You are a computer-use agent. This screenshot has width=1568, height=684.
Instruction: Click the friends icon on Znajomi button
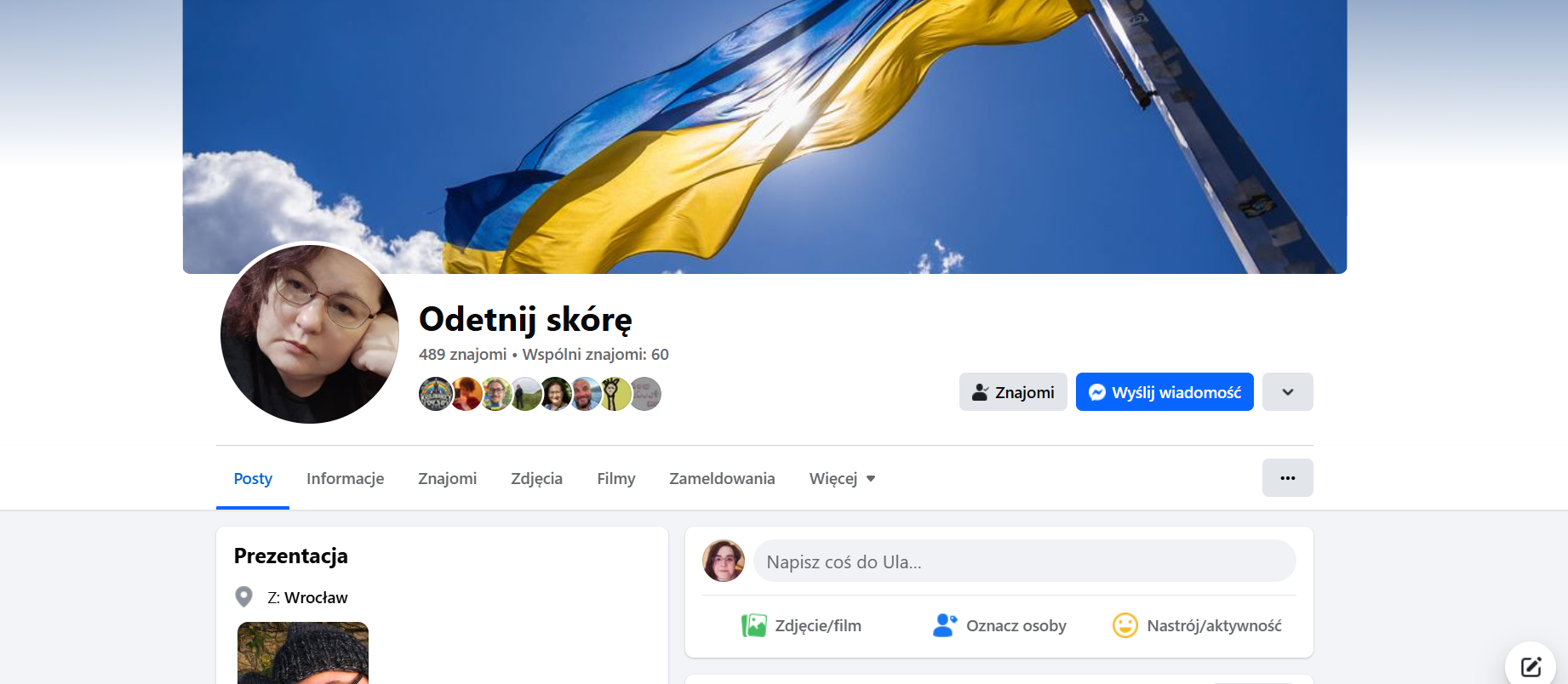click(980, 392)
